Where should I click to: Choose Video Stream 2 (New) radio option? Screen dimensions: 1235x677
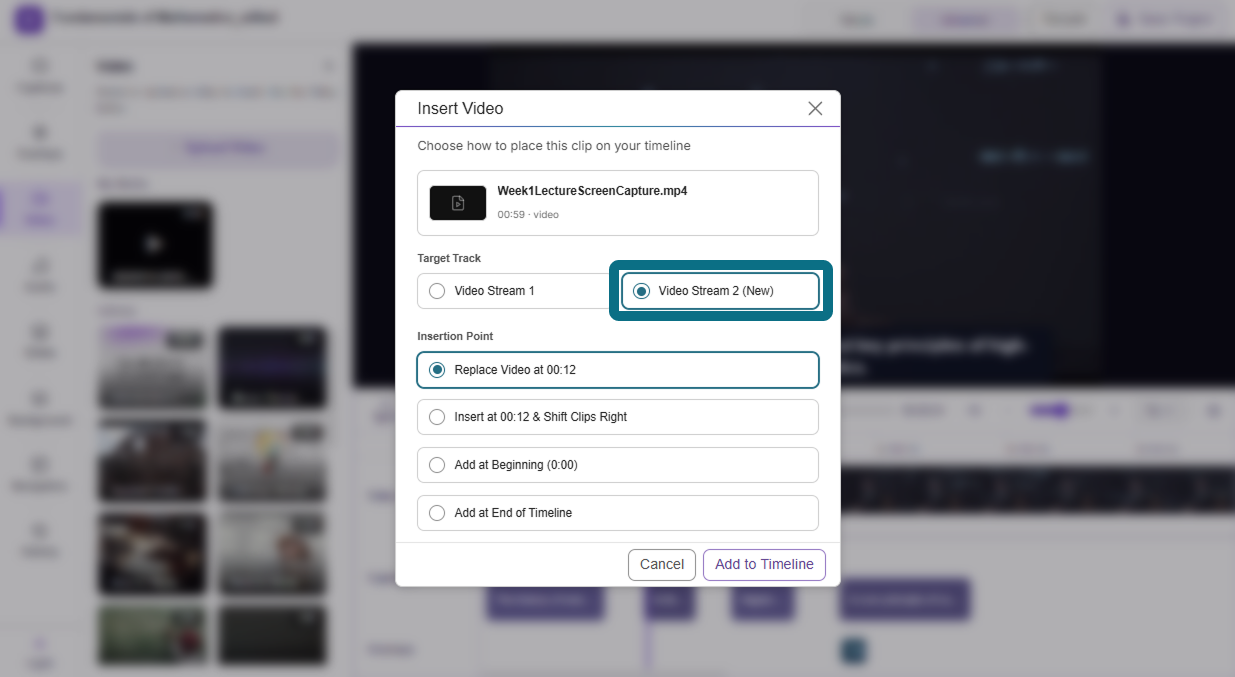[720, 291]
